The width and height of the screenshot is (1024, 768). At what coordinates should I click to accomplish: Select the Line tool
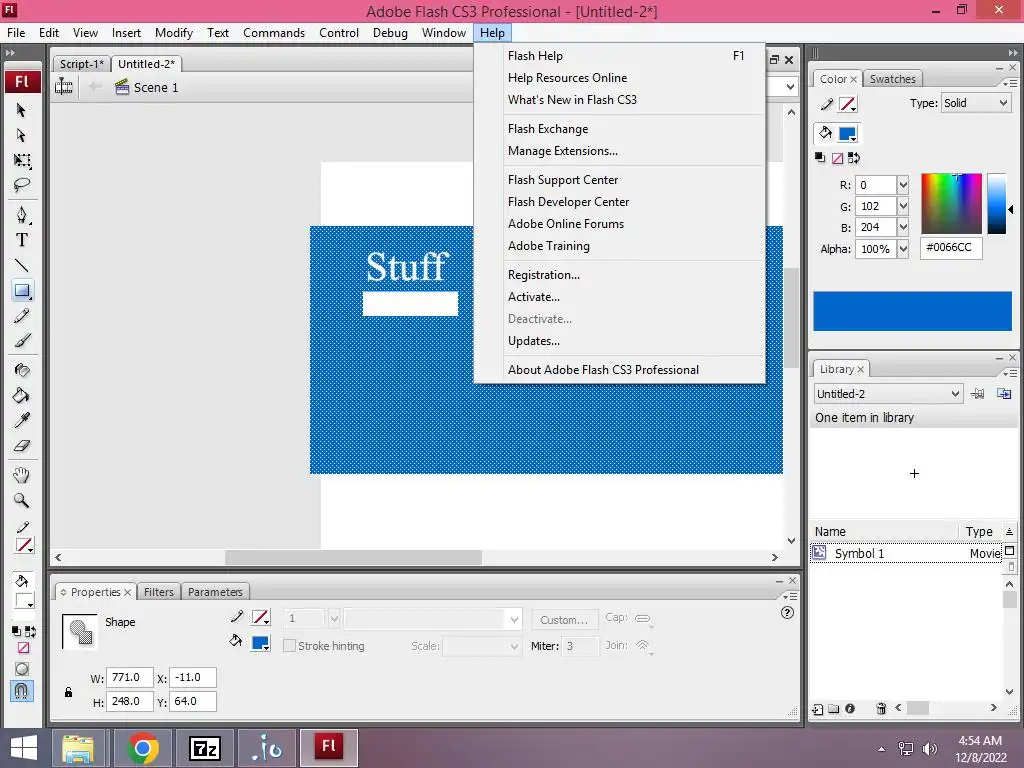pos(22,265)
